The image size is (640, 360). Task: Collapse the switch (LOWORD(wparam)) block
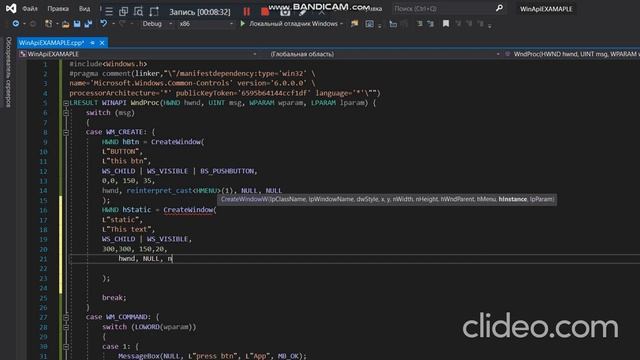click(x=66, y=327)
